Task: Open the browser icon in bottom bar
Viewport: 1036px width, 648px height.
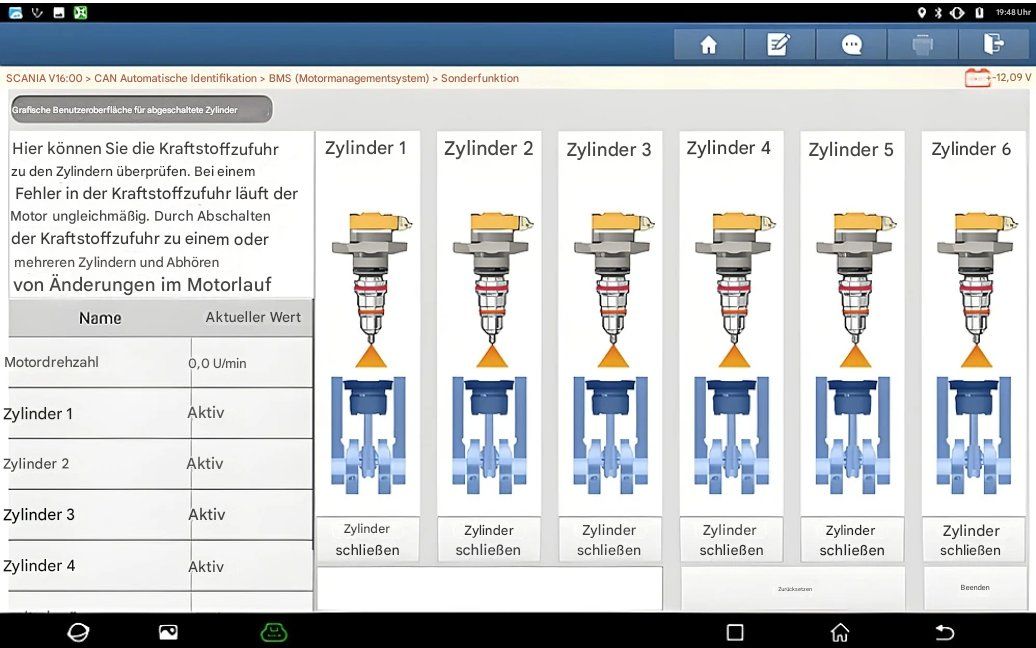Action: click(x=77, y=632)
